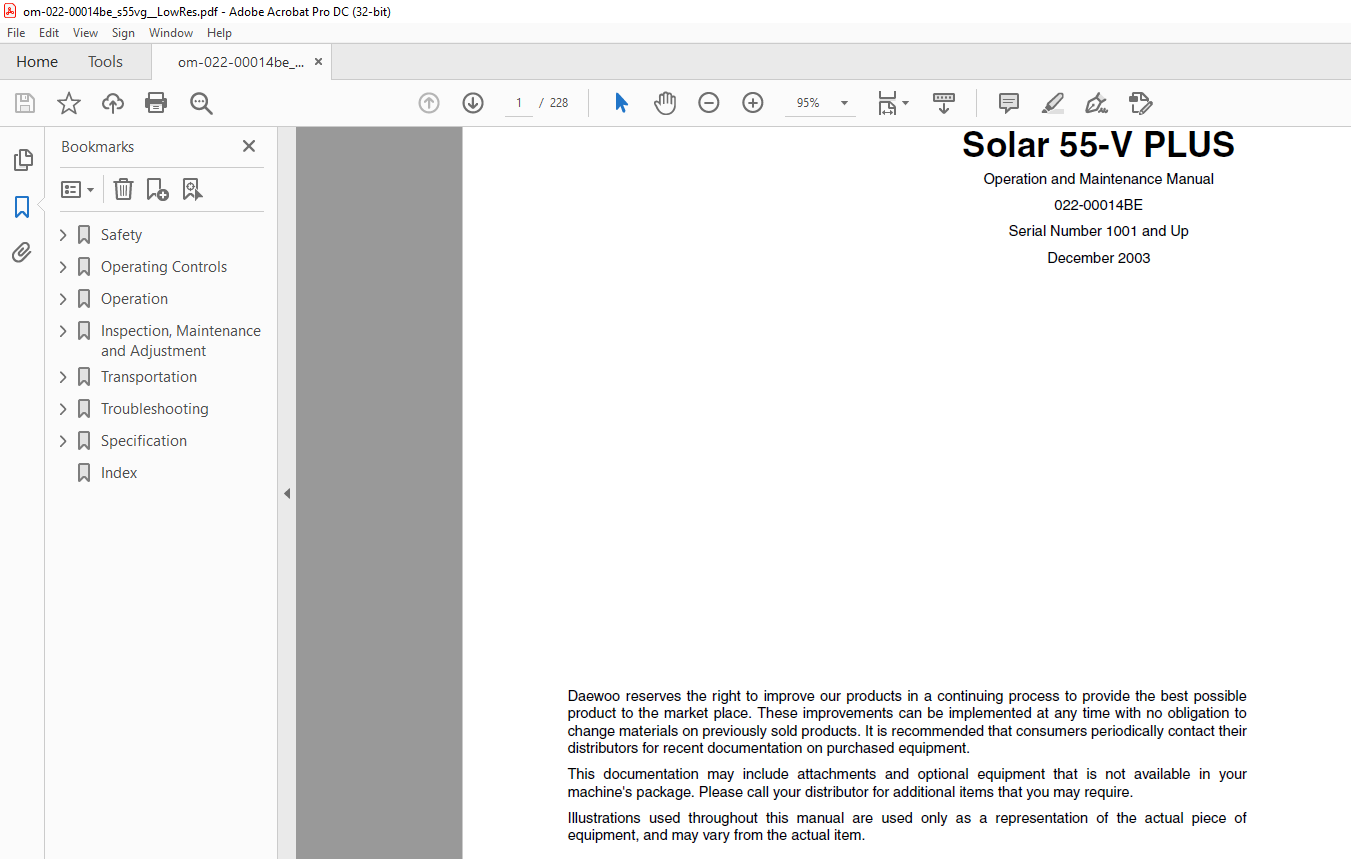Bookmark document with the star icon

point(69,103)
